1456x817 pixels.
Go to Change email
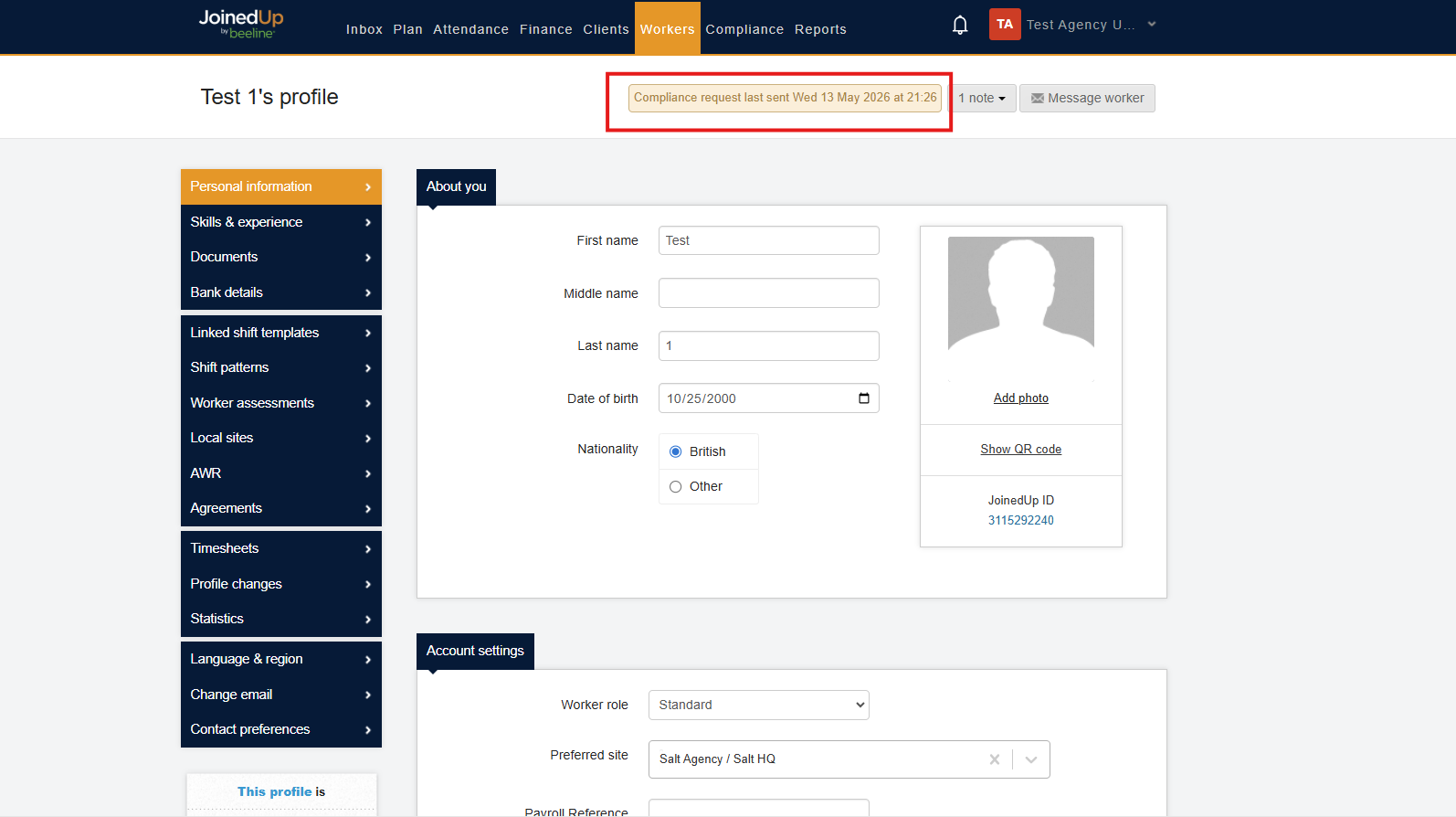[281, 695]
